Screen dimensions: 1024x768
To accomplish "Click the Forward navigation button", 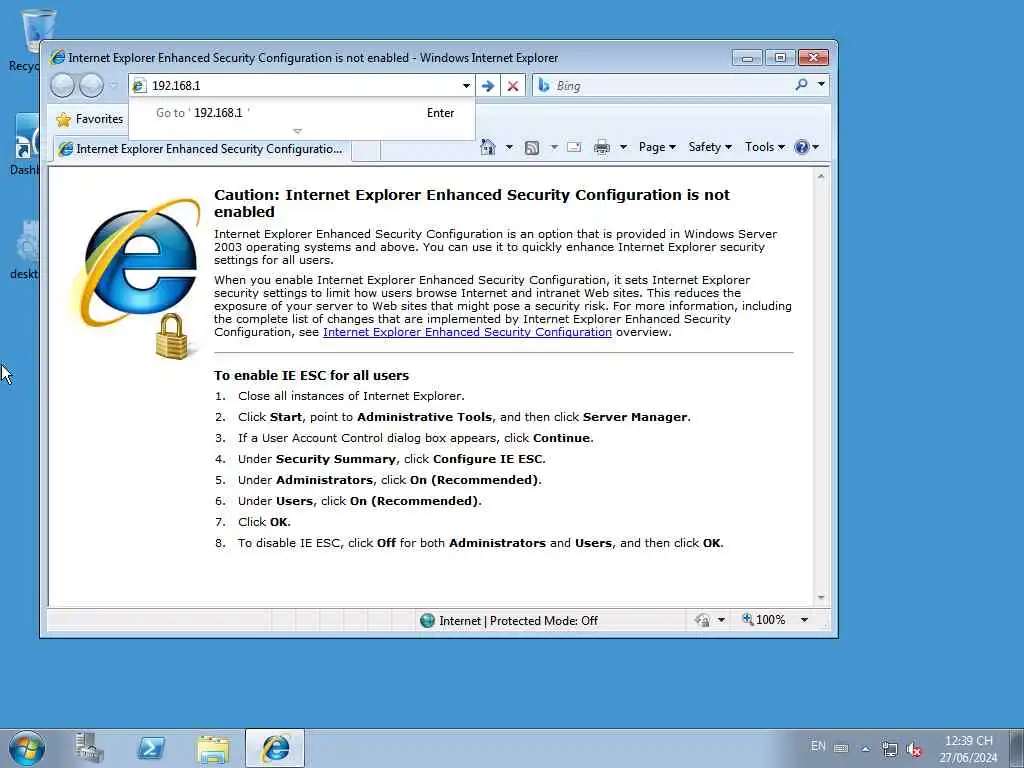I will (91, 86).
